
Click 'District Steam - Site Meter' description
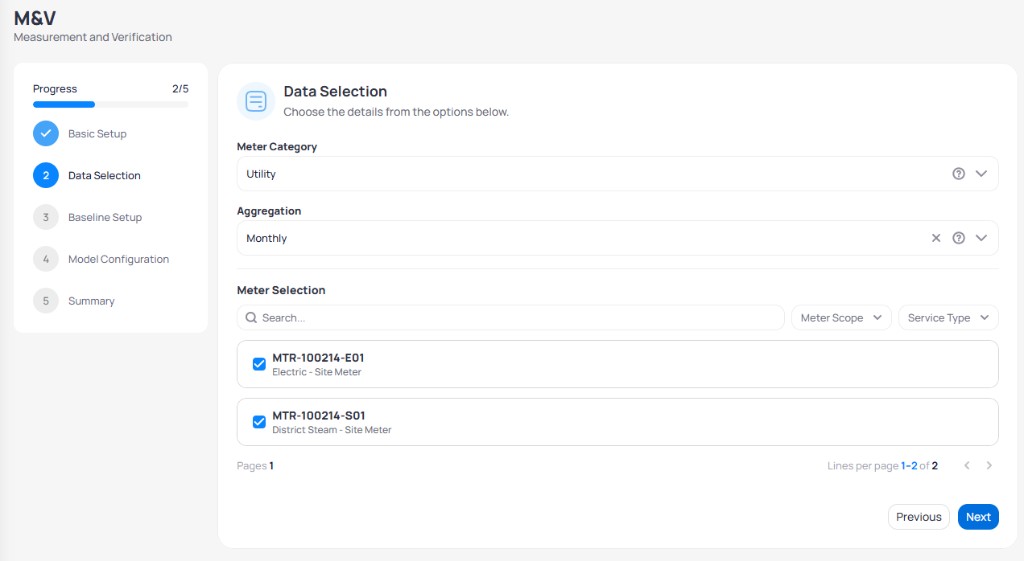pos(332,430)
